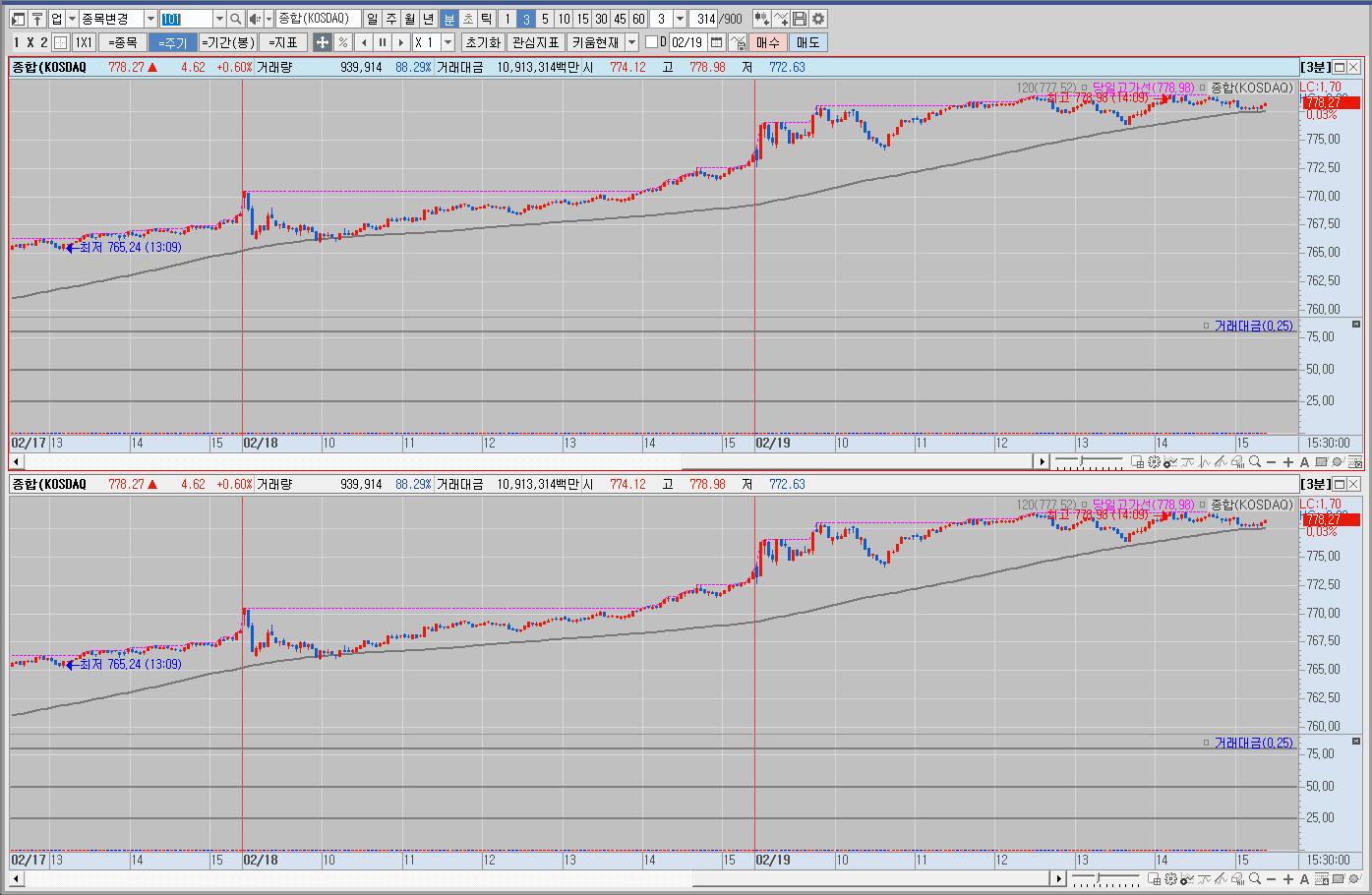Select the crosshair cursor tool
The height and width of the screenshot is (895, 1372).
pos(323,42)
